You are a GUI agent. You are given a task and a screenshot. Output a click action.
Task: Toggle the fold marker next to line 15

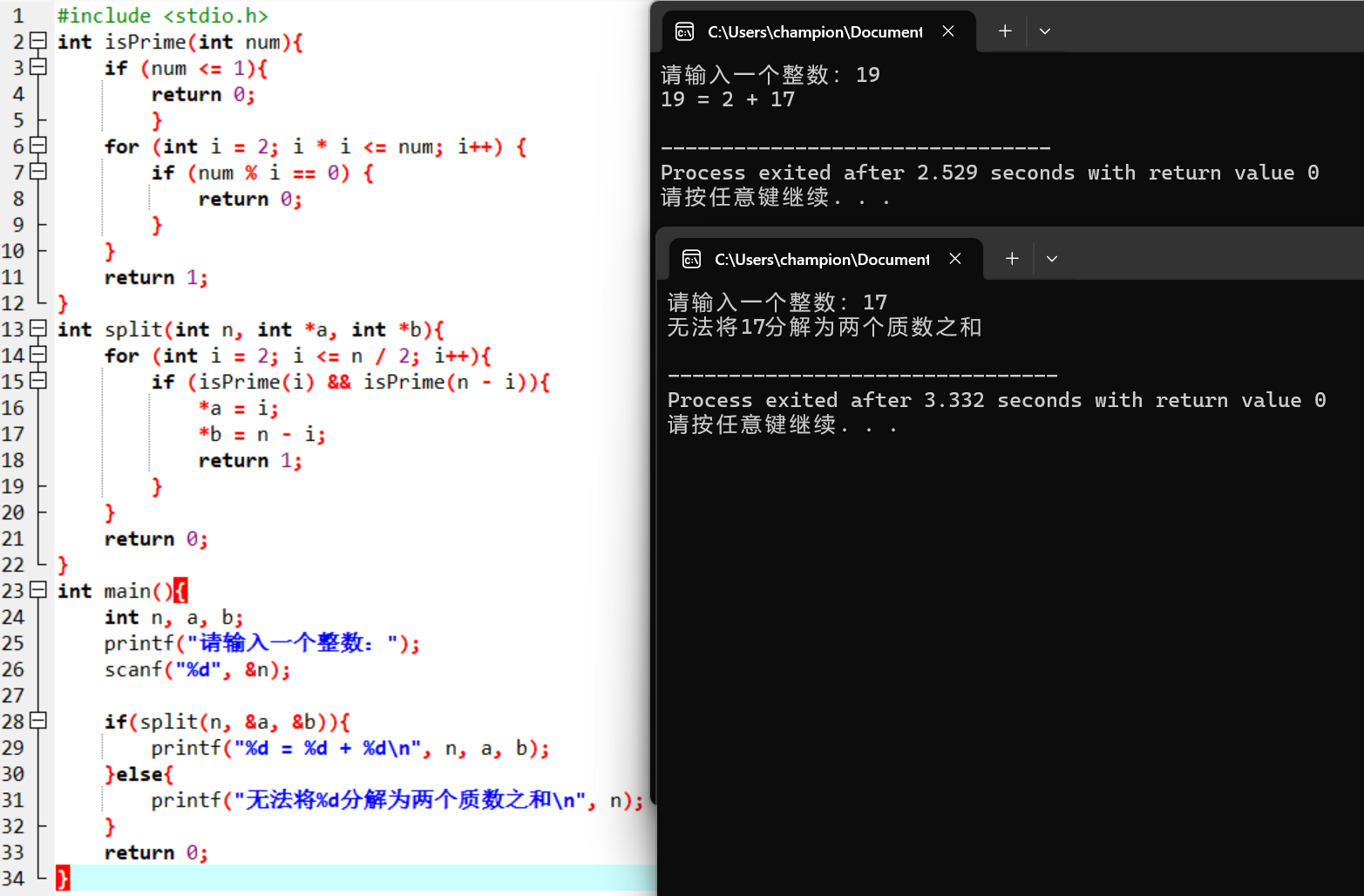pyautogui.click(x=37, y=381)
